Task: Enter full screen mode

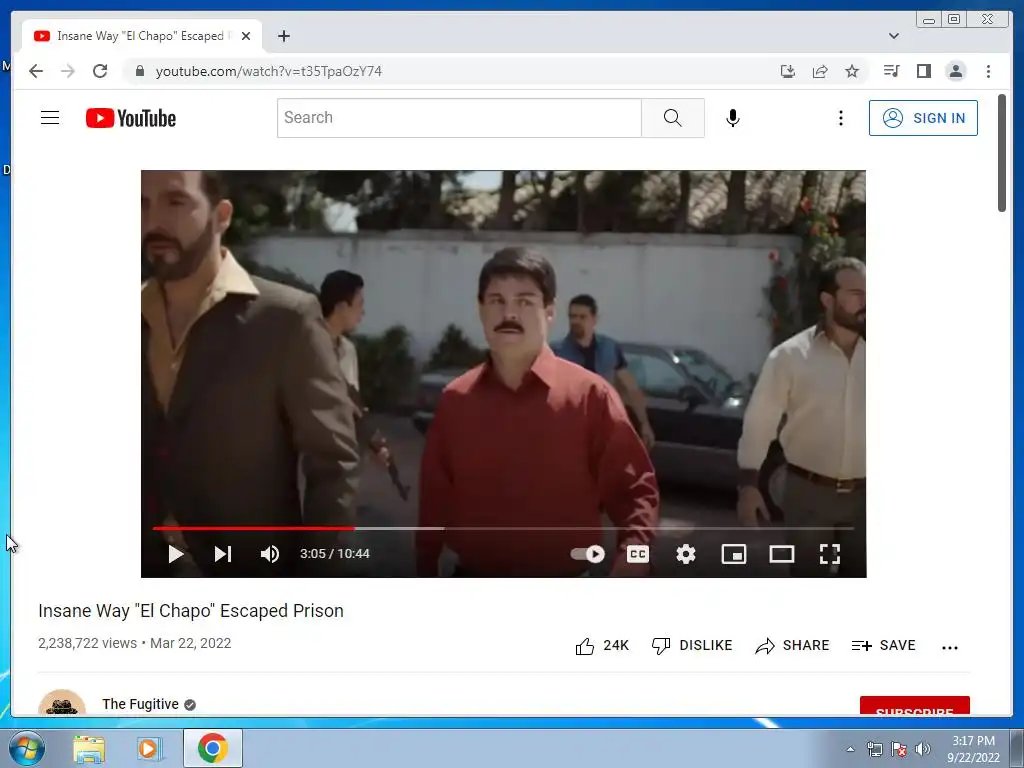Action: click(x=829, y=554)
